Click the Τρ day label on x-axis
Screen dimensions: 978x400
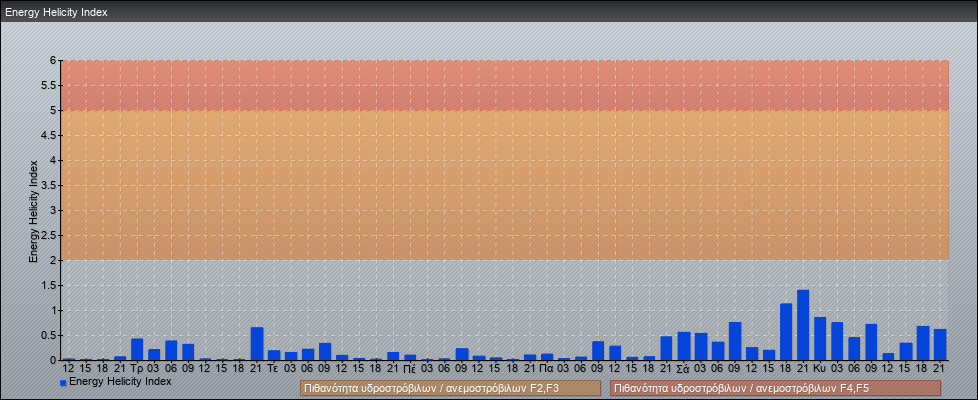(137, 368)
